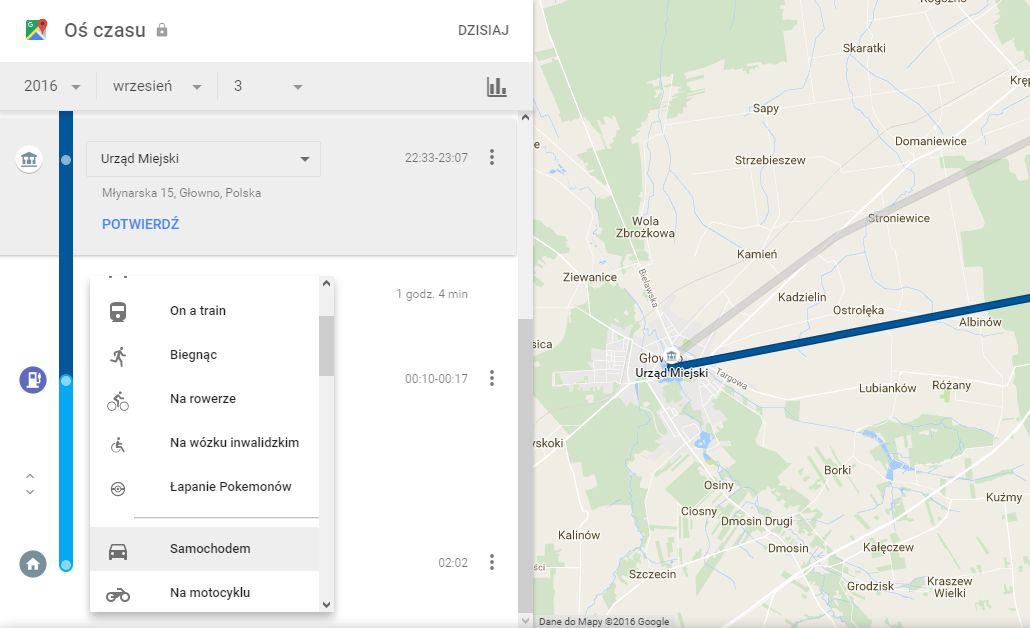Click the expand/collapse chevrons beside the timeline
This screenshot has height=628, width=1030.
coord(30,484)
